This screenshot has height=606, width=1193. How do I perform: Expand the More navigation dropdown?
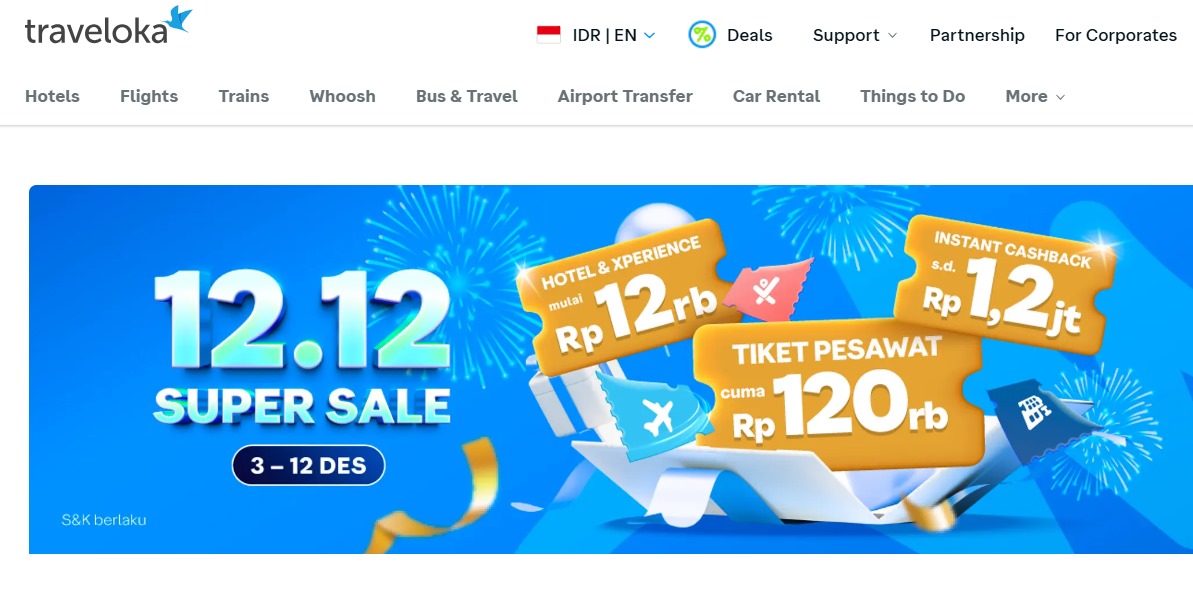(x=1035, y=97)
